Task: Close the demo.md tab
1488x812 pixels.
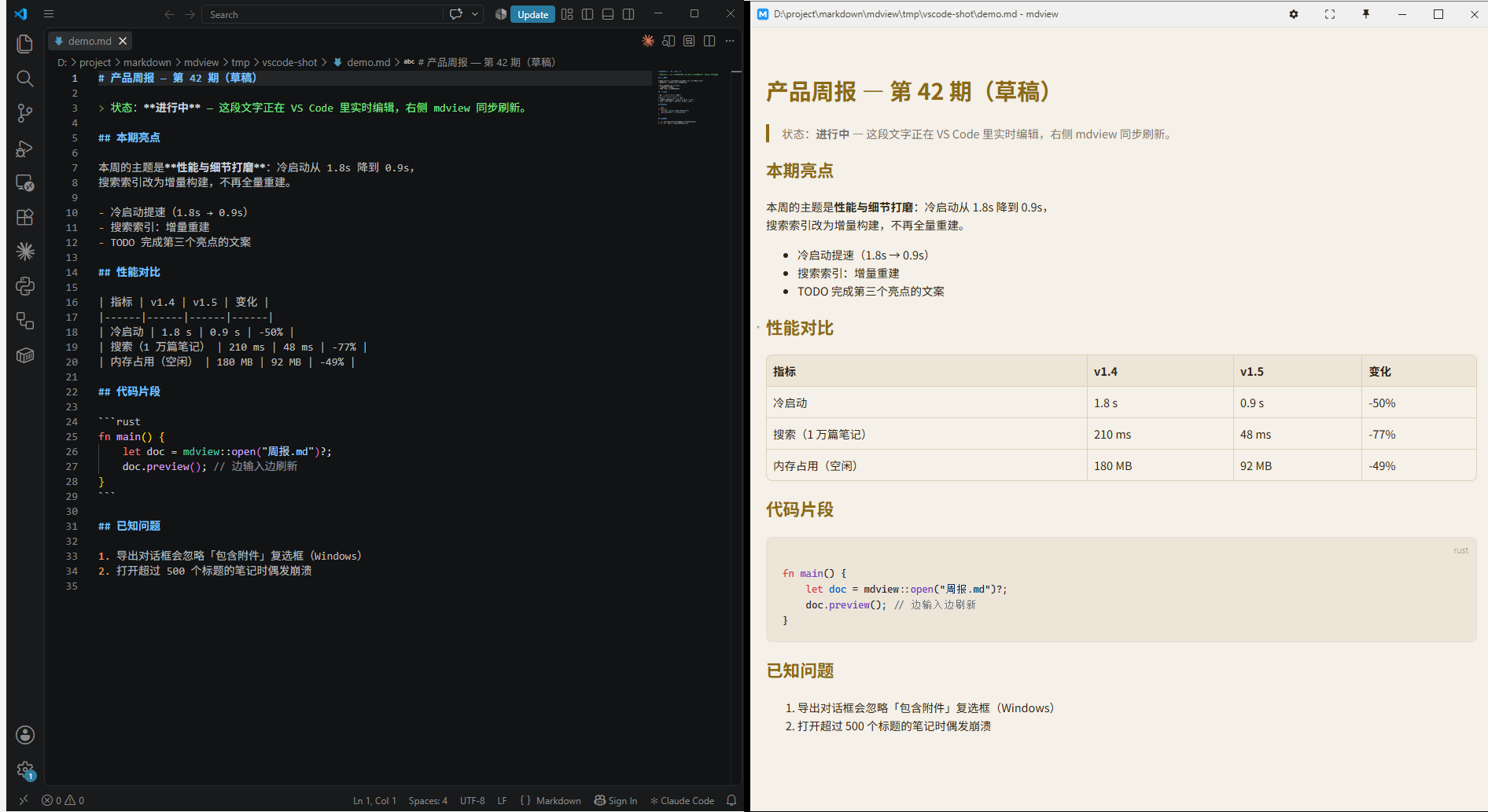Action: point(123,41)
